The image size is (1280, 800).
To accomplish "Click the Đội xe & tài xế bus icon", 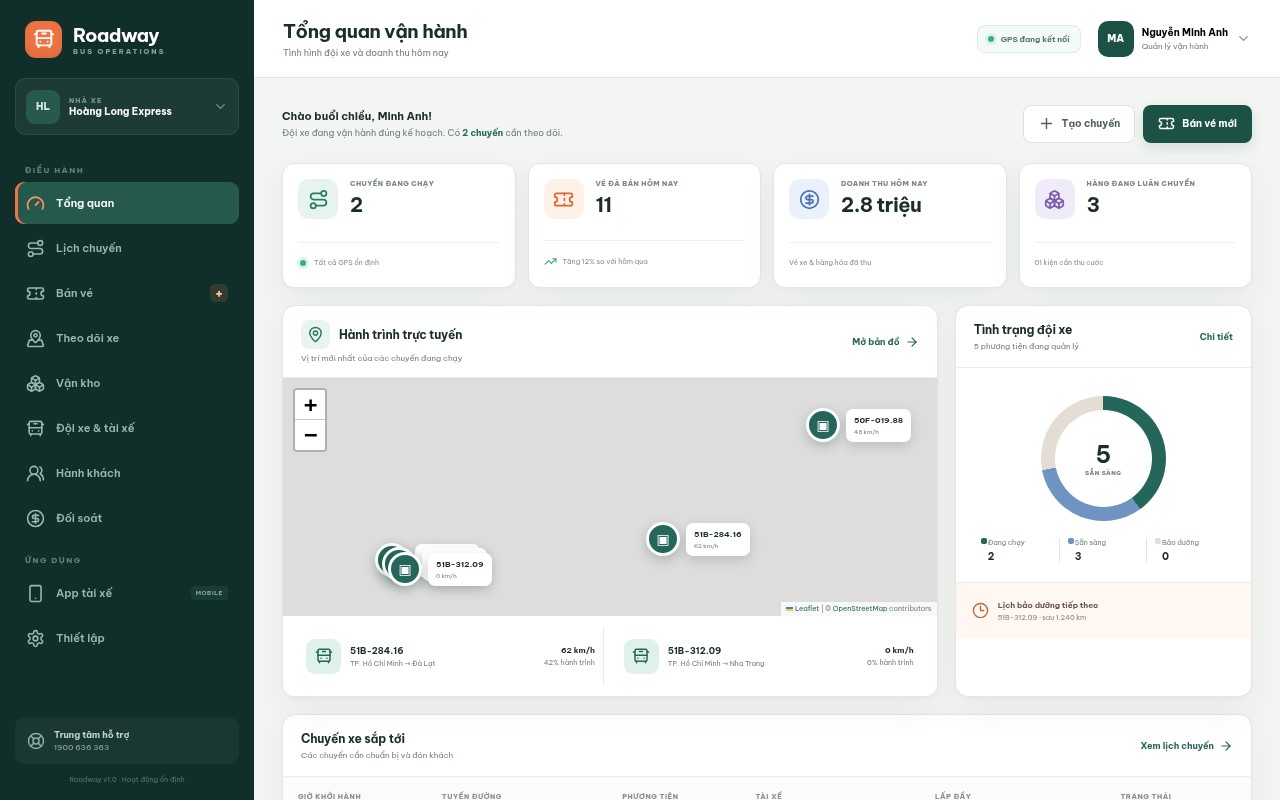I will coord(36,428).
